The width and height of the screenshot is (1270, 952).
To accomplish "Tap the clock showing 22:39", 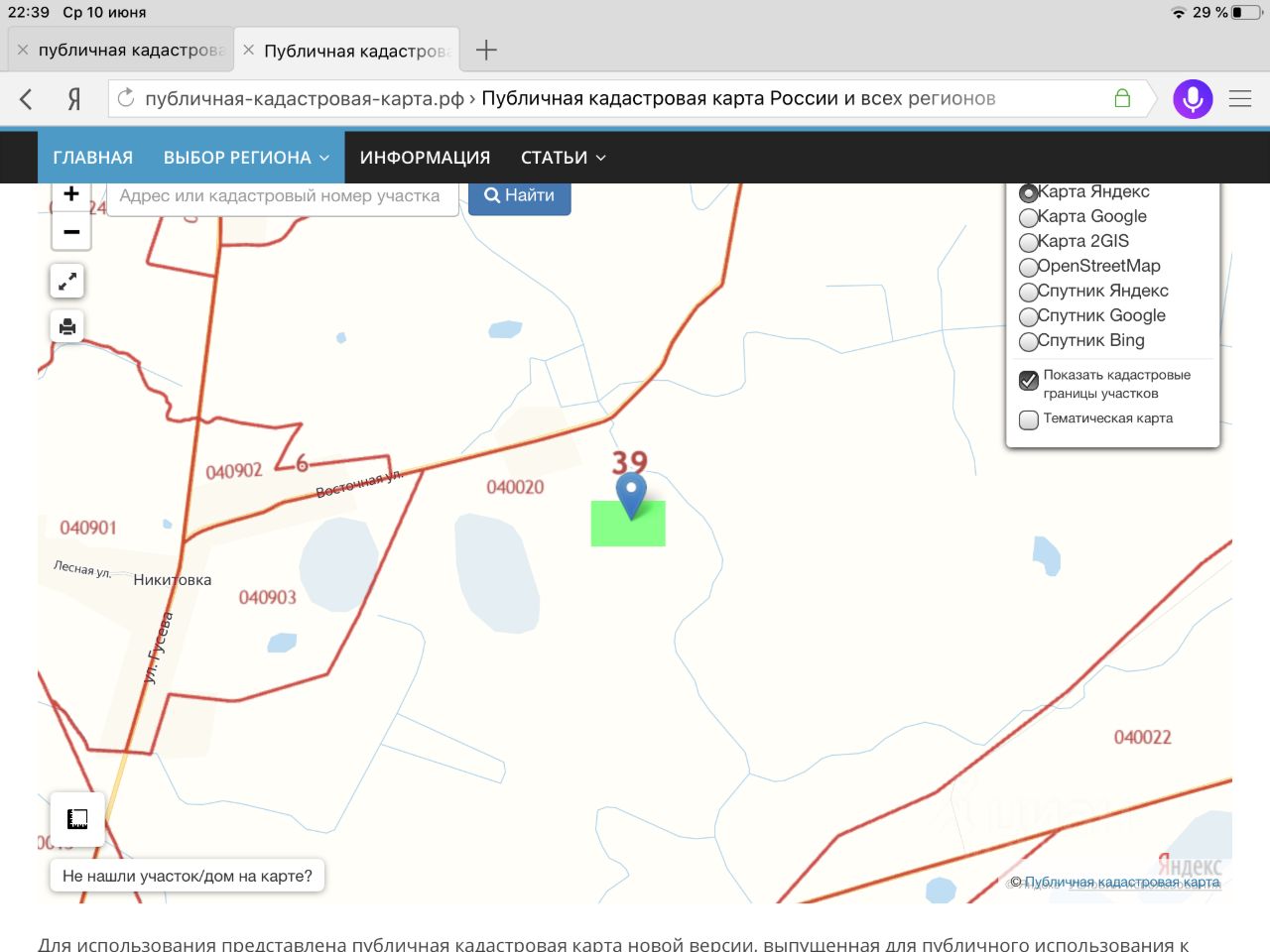I will (x=29, y=13).
